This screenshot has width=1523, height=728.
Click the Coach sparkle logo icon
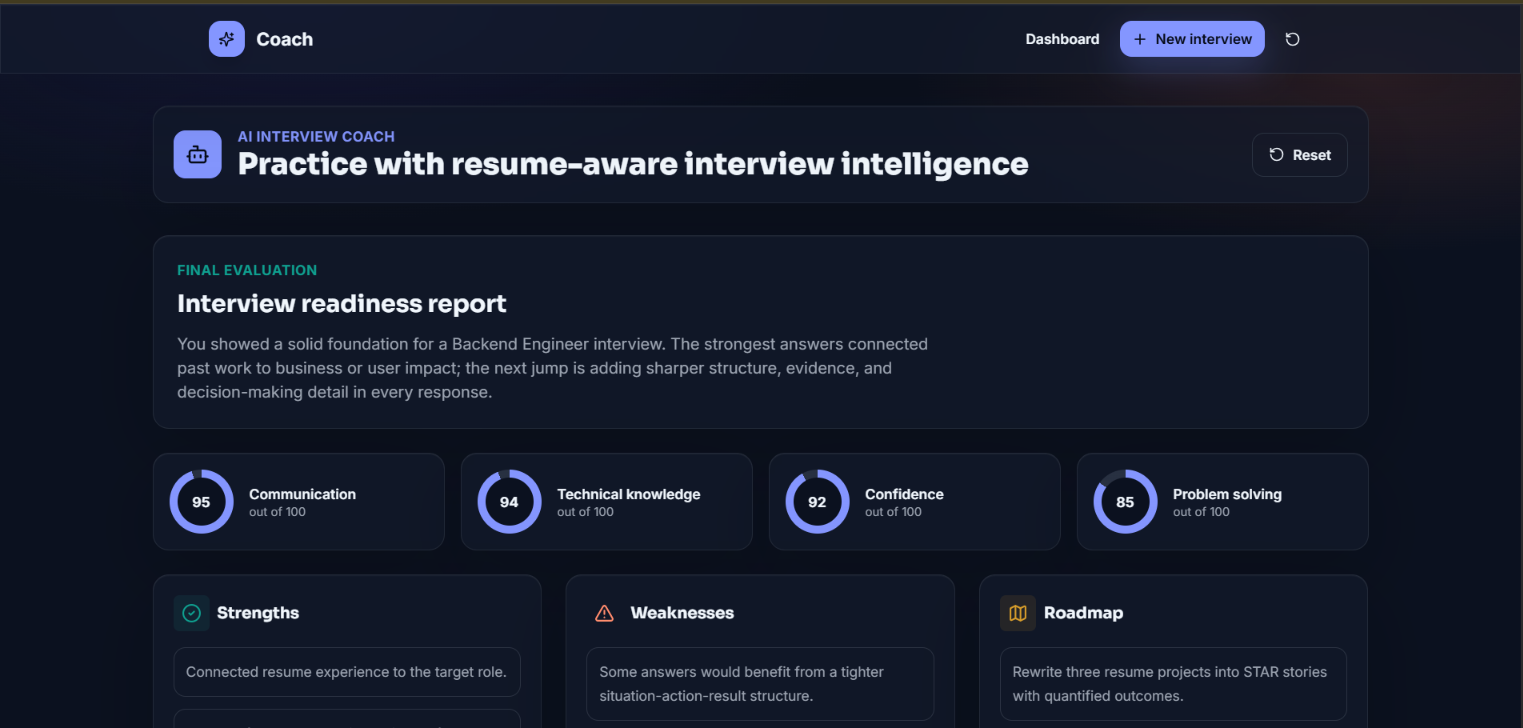coord(227,39)
